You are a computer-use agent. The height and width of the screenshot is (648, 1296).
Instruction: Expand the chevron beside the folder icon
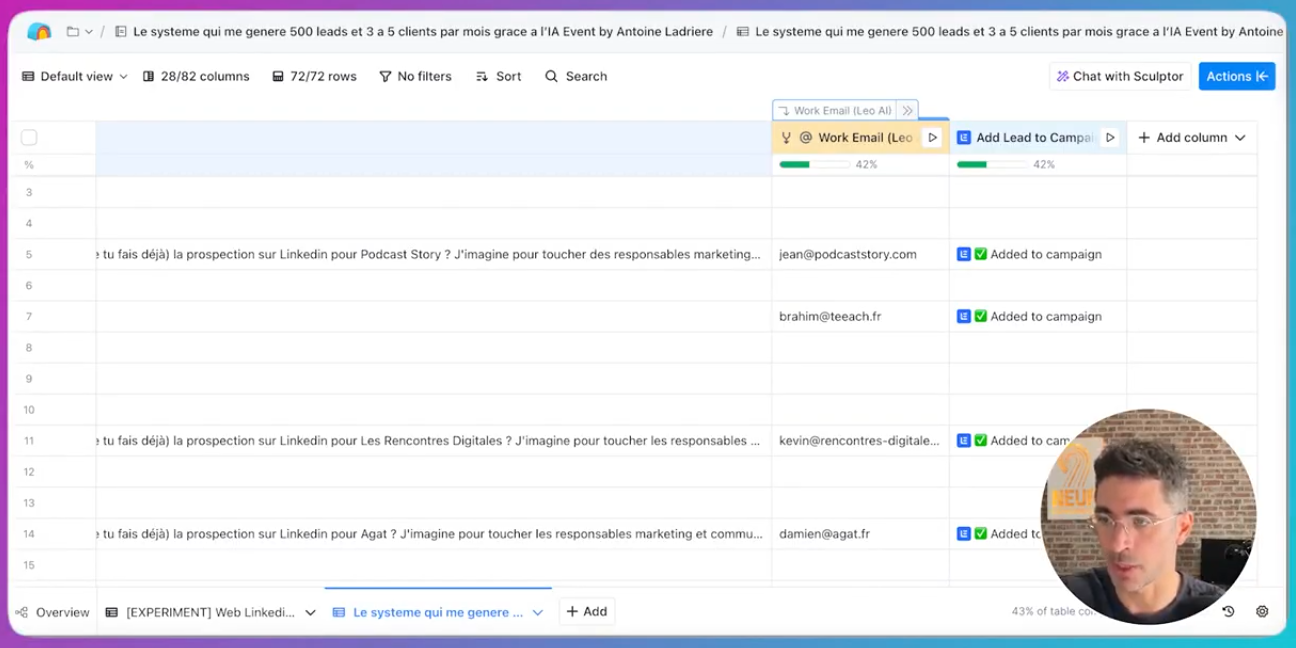pos(89,32)
